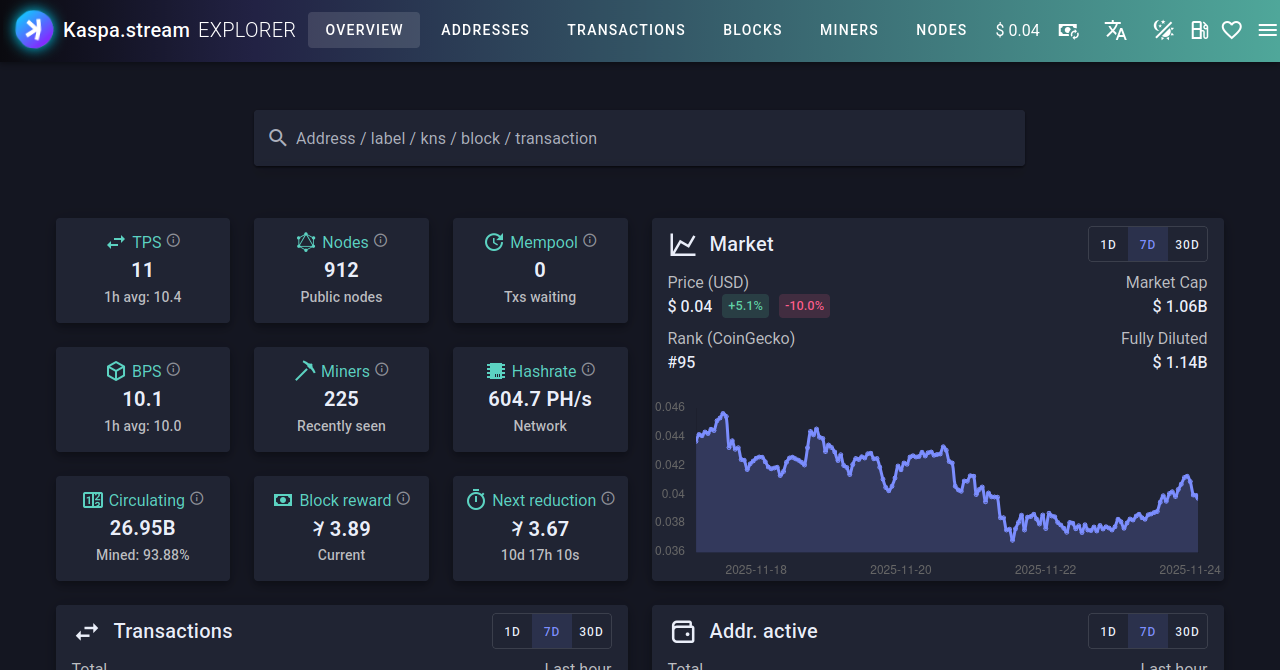This screenshot has width=1280, height=670.
Task: Click the currency exchange icon in header
Action: tap(1069, 30)
